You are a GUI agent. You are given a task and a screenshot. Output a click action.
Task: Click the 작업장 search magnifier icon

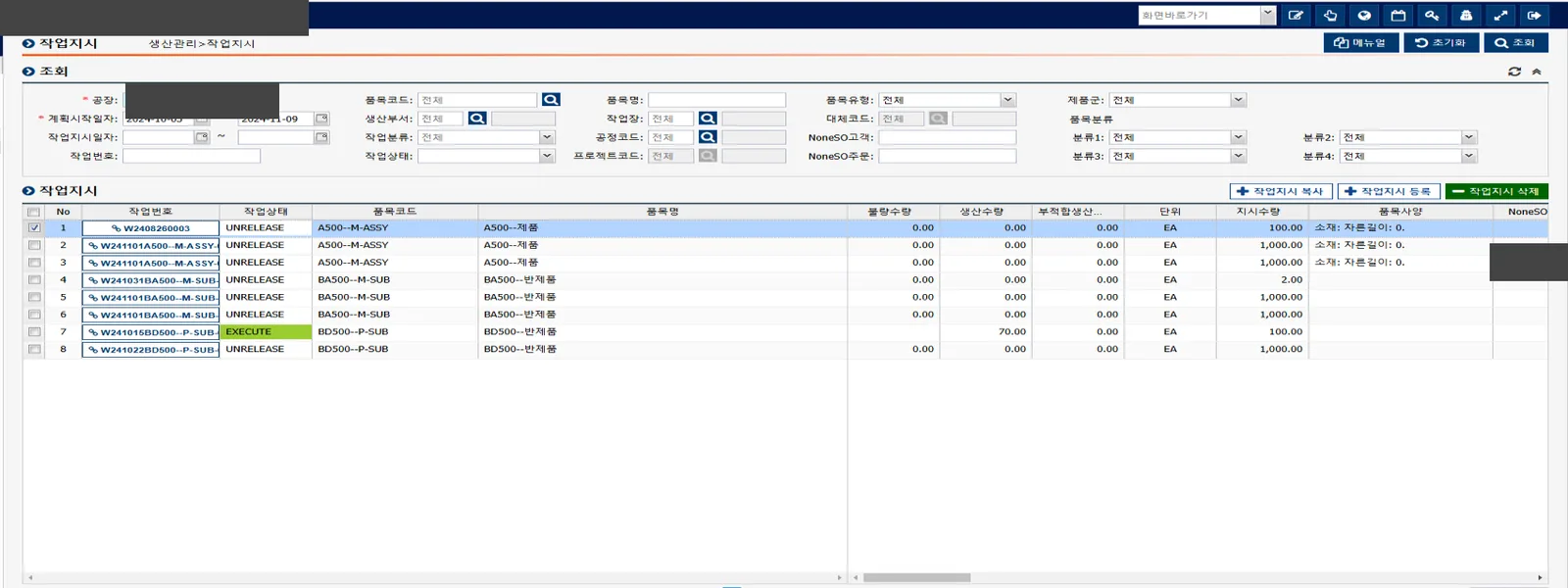[708, 119]
